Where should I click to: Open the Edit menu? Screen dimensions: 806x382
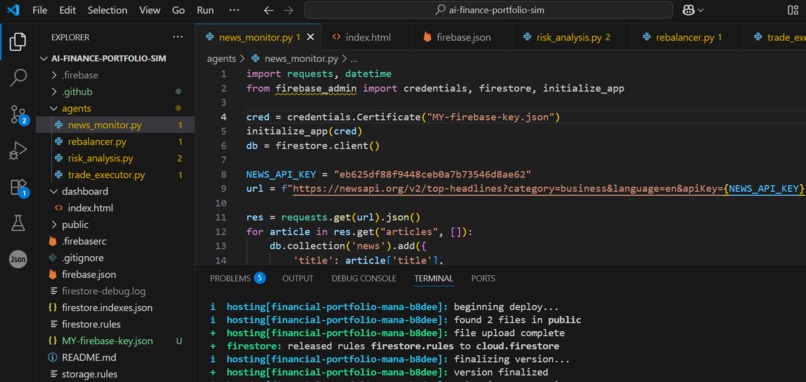click(67, 10)
